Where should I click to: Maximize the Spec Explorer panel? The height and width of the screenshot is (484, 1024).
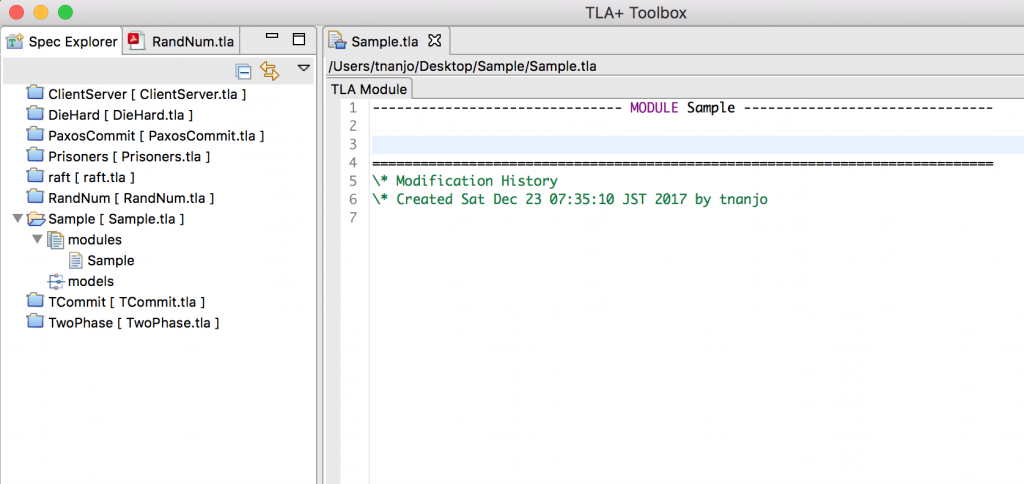click(x=299, y=39)
